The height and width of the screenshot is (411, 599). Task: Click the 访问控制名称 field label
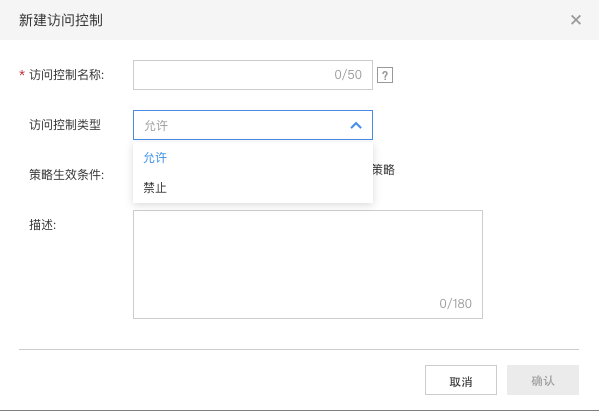[x=66, y=75]
